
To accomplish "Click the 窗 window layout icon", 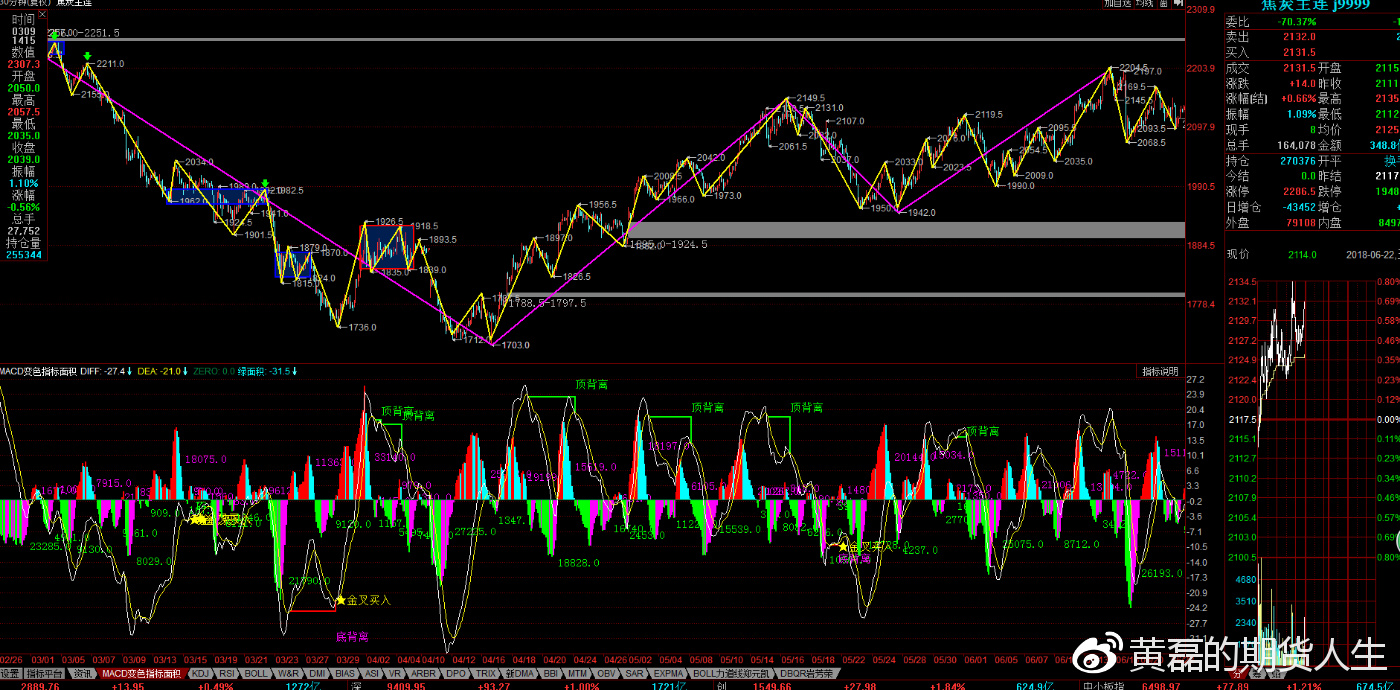I will click(x=1162, y=4).
